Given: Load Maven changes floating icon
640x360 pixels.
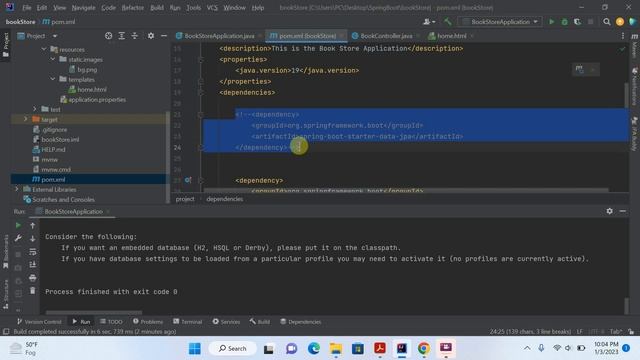Looking at the screenshot, I should [580, 69].
